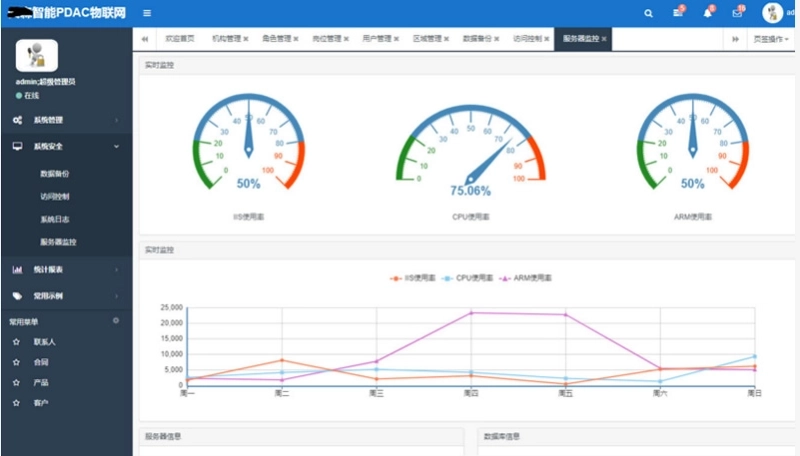Click the star icon beside 合同
Image resolution: width=800 pixels, height=456 pixels.
tap(16, 362)
